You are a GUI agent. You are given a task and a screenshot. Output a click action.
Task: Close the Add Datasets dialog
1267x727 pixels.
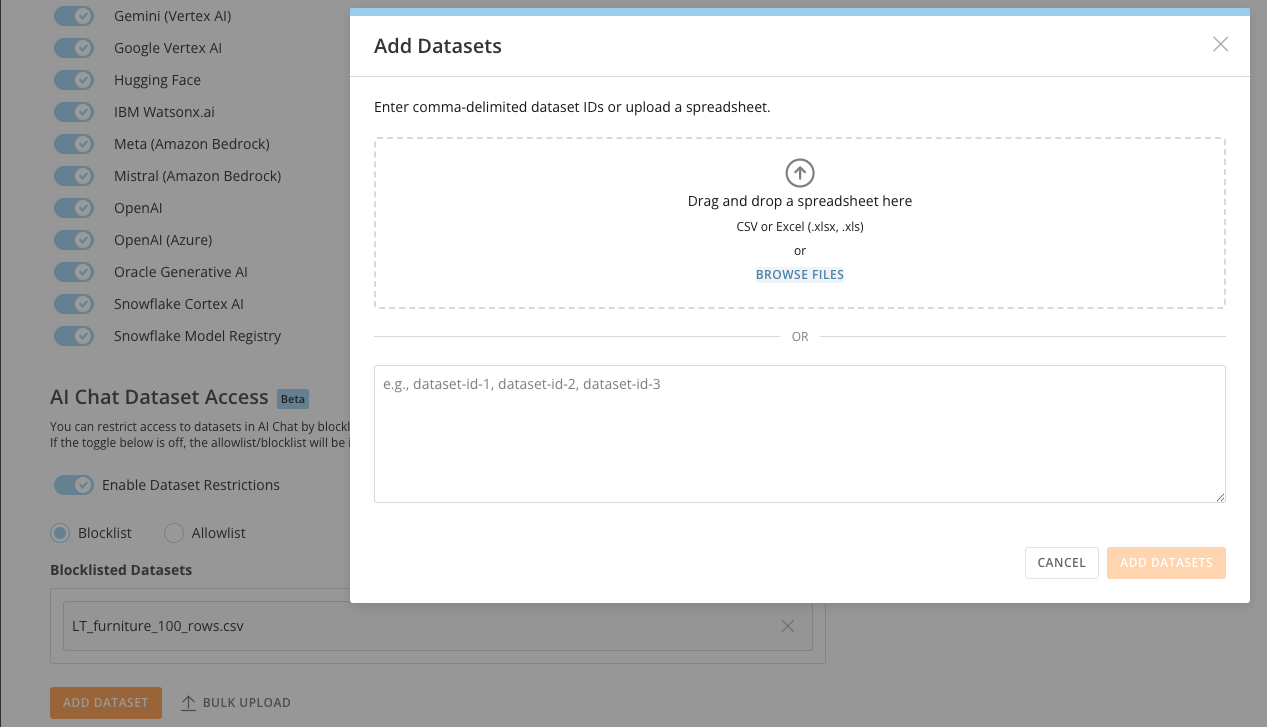(x=1220, y=44)
